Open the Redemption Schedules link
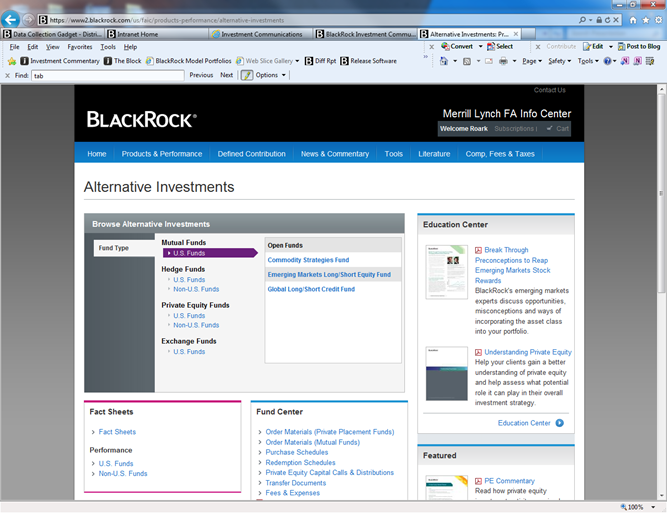The height and width of the screenshot is (513, 667). pos(300,462)
